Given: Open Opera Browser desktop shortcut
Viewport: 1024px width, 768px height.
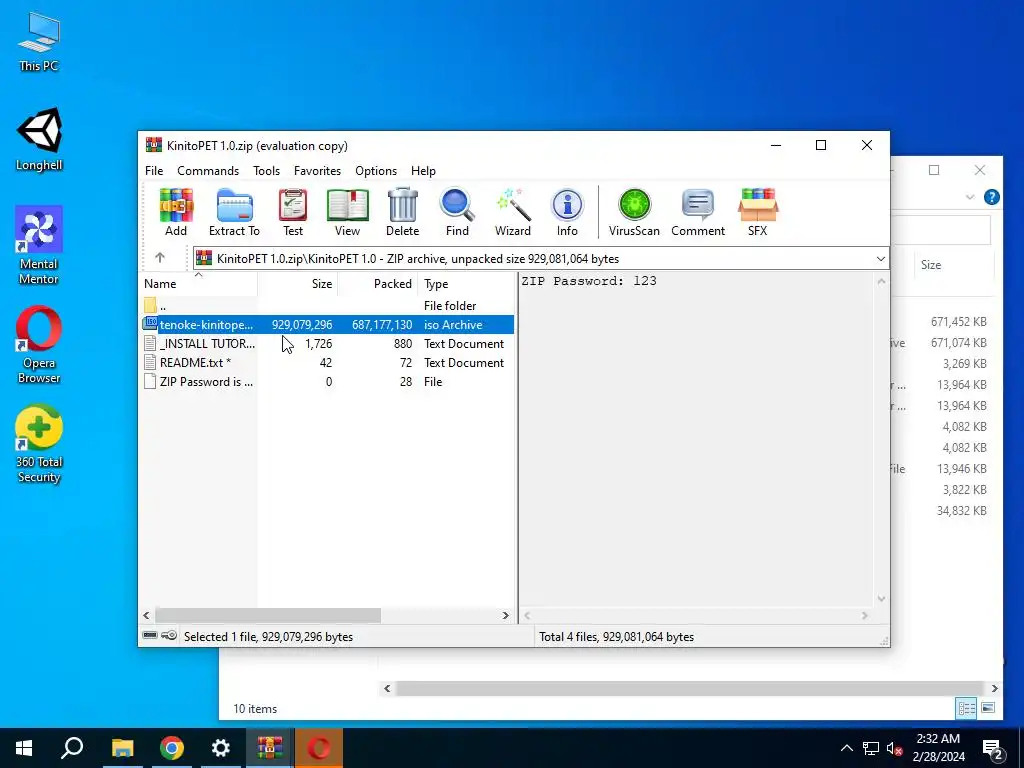Looking at the screenshot, I should (x=39, y=345).
